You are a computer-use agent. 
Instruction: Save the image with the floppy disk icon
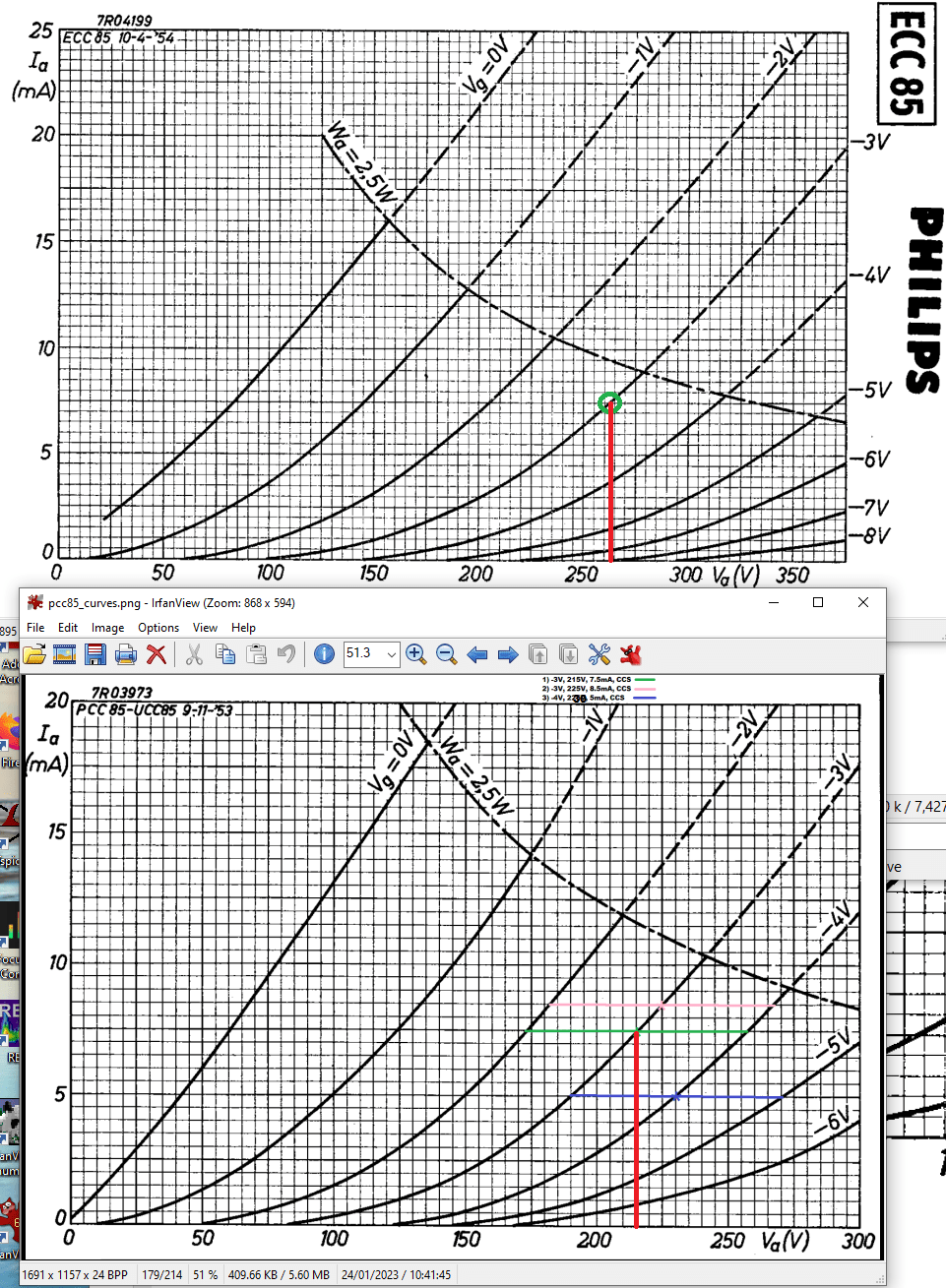point(95,654)
